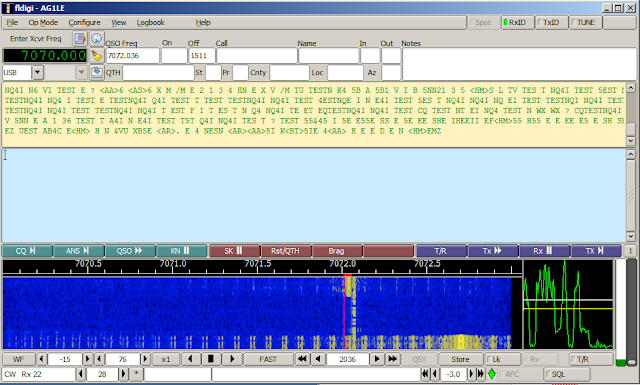Change the FAST waterfall speed
Image resolution: width=640 pixels, height=385 pixels.
pyautogui.click(x=268, y=359)
